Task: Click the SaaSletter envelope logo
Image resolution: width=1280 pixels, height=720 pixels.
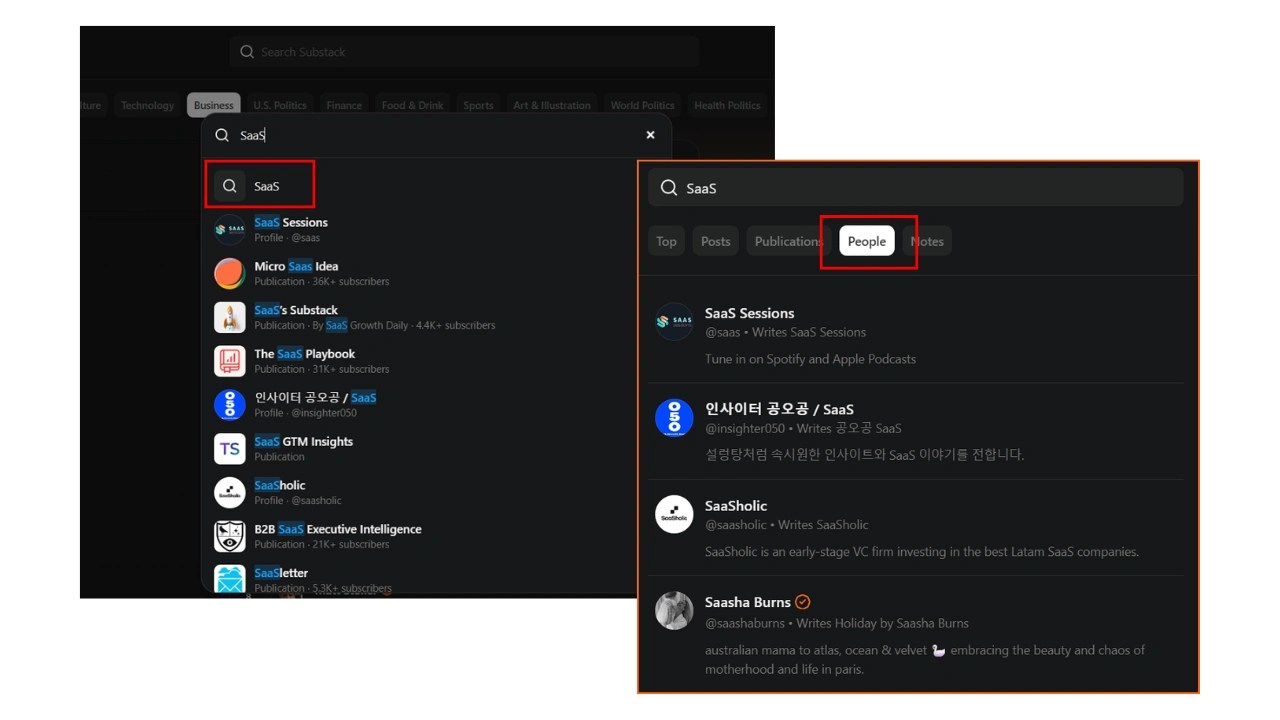Action: pyautogui.click(x=230, y=580)
